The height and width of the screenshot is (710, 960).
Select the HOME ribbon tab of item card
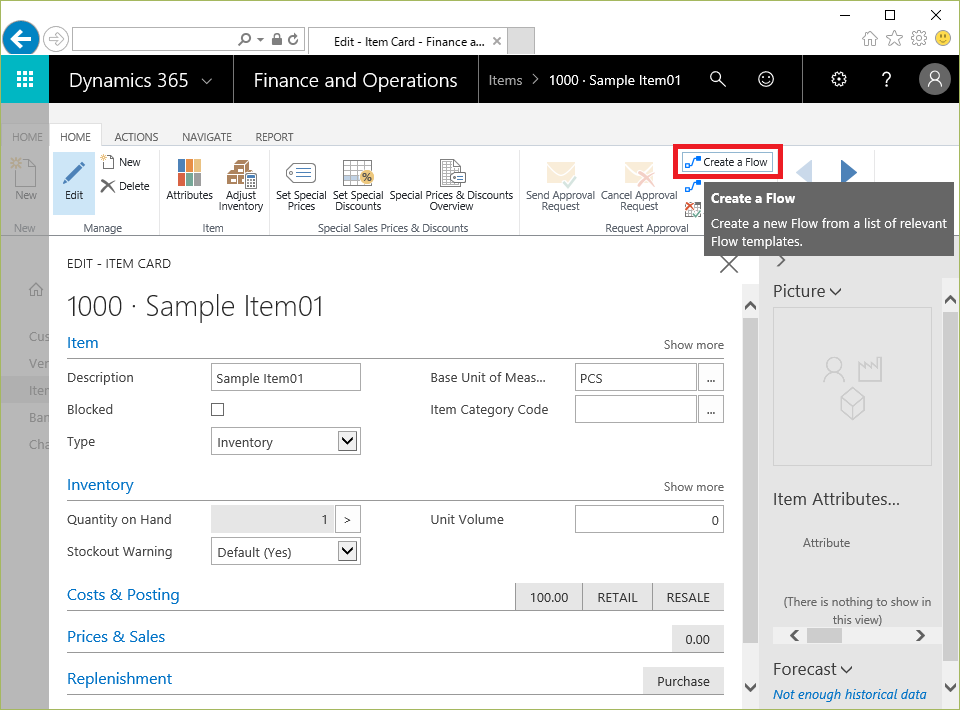point(75,137)
